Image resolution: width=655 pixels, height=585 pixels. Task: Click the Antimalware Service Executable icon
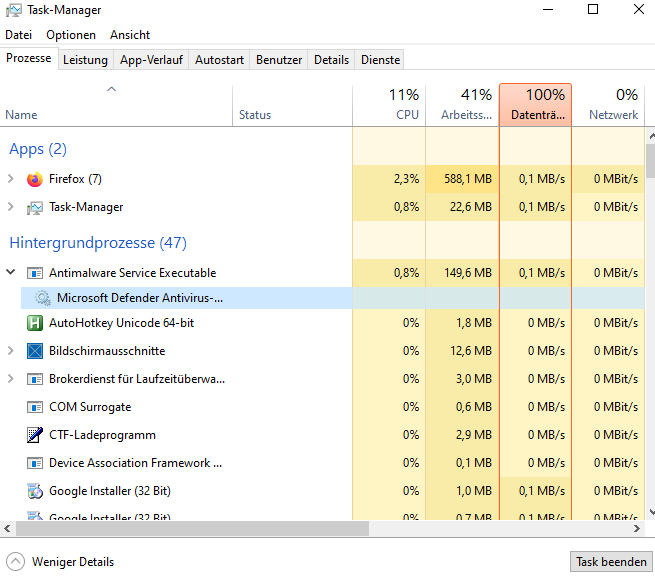click(x=35, y=273)
